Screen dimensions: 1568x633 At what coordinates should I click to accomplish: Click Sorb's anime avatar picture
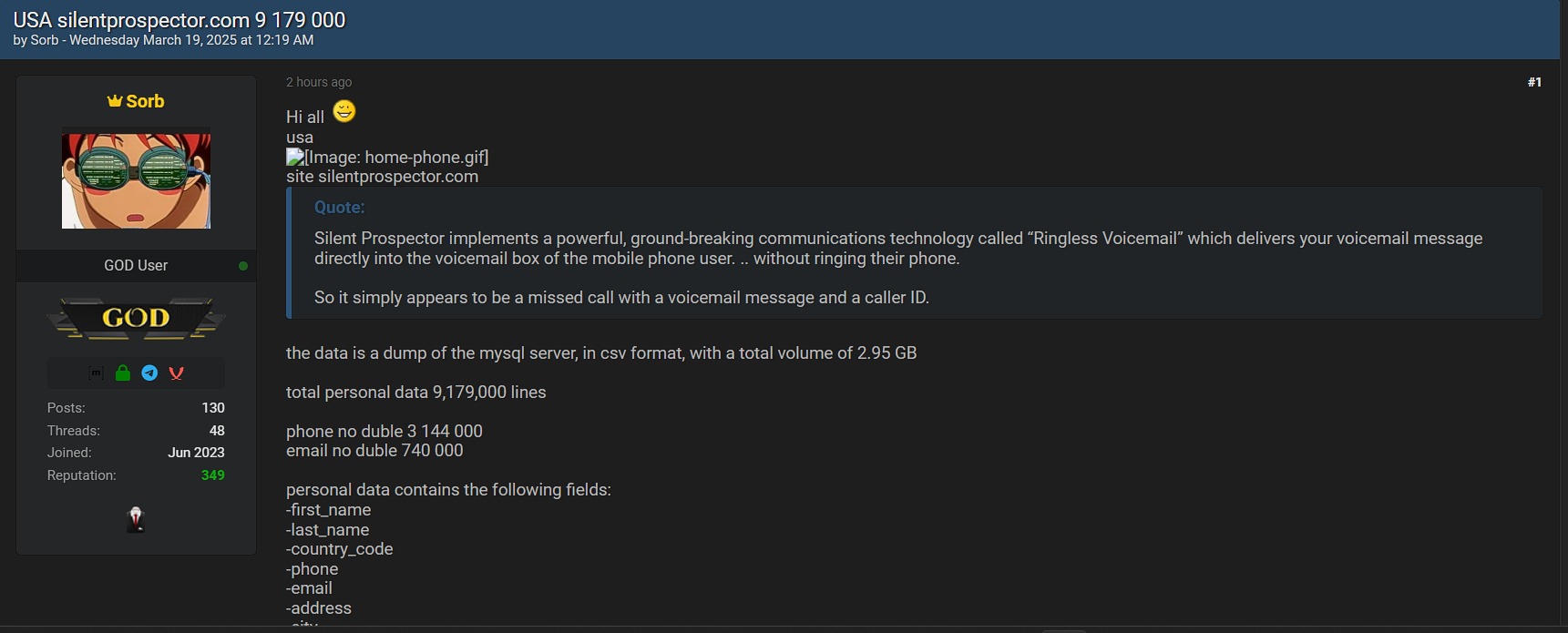pos(136,181)
